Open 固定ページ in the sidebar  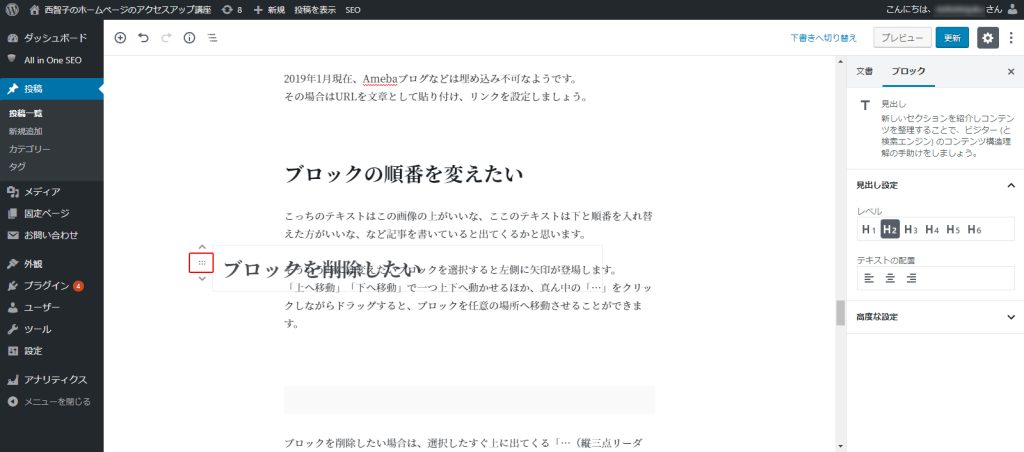pyautogui.click(x=52, y=213)
